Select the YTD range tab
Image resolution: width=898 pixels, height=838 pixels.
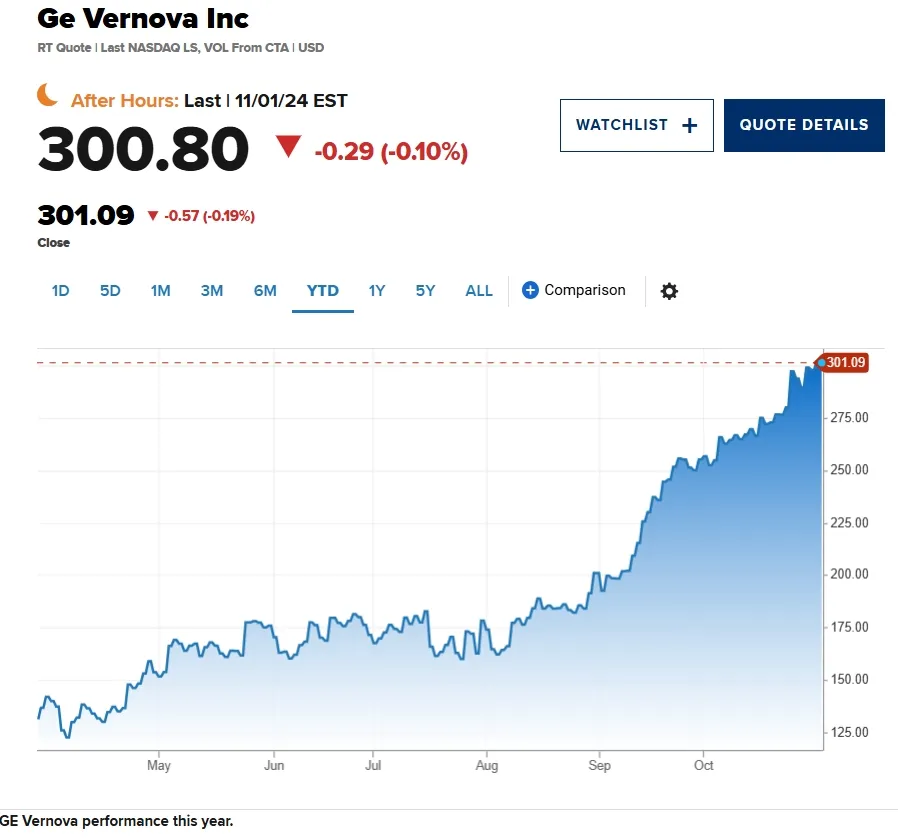(x=322, y=291)
